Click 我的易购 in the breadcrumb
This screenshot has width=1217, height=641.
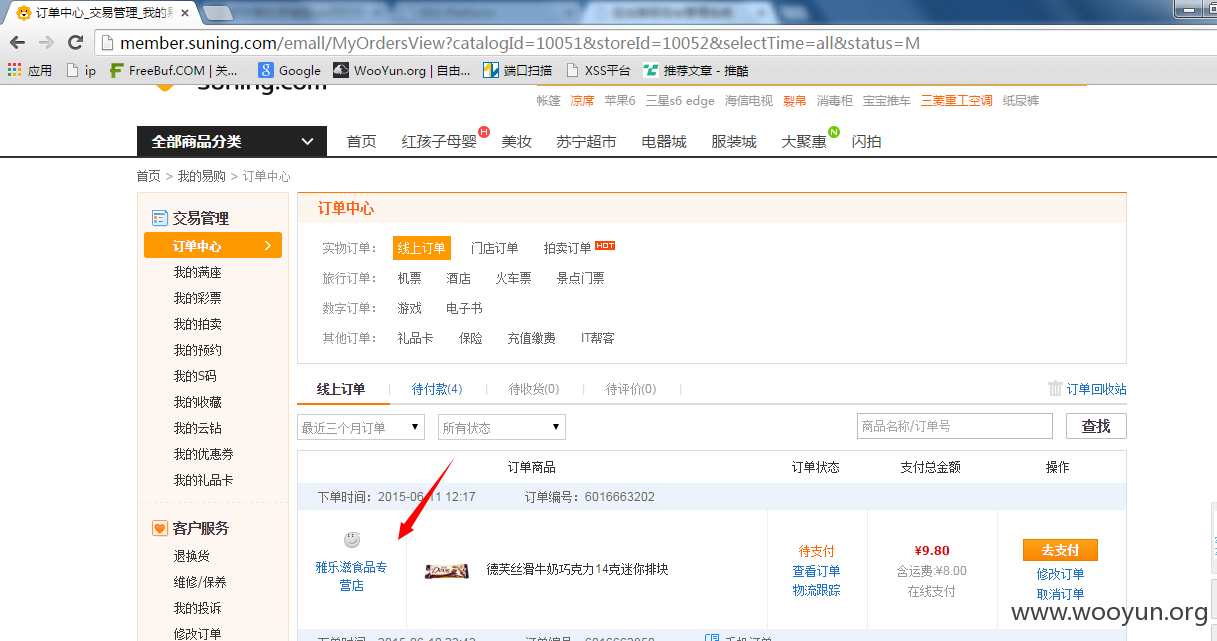(201, 176)
